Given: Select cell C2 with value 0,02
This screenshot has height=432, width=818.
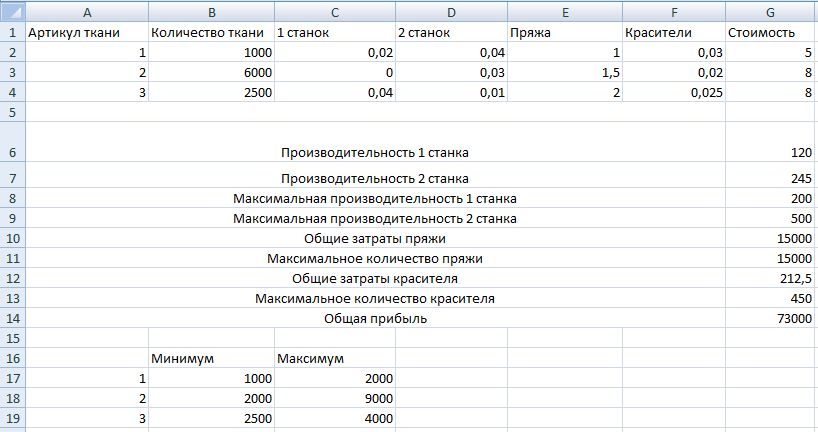Looking at the screenshot, I should [x=335, y=53].
